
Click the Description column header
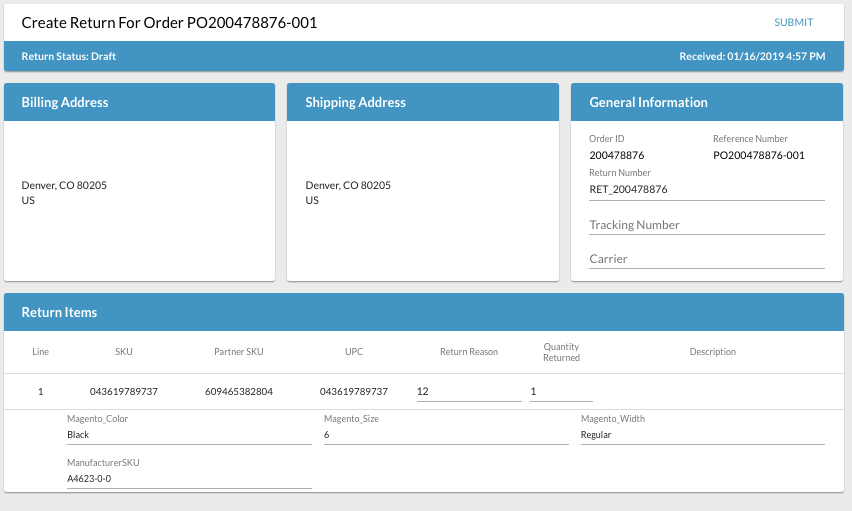[x=712, y=352]
